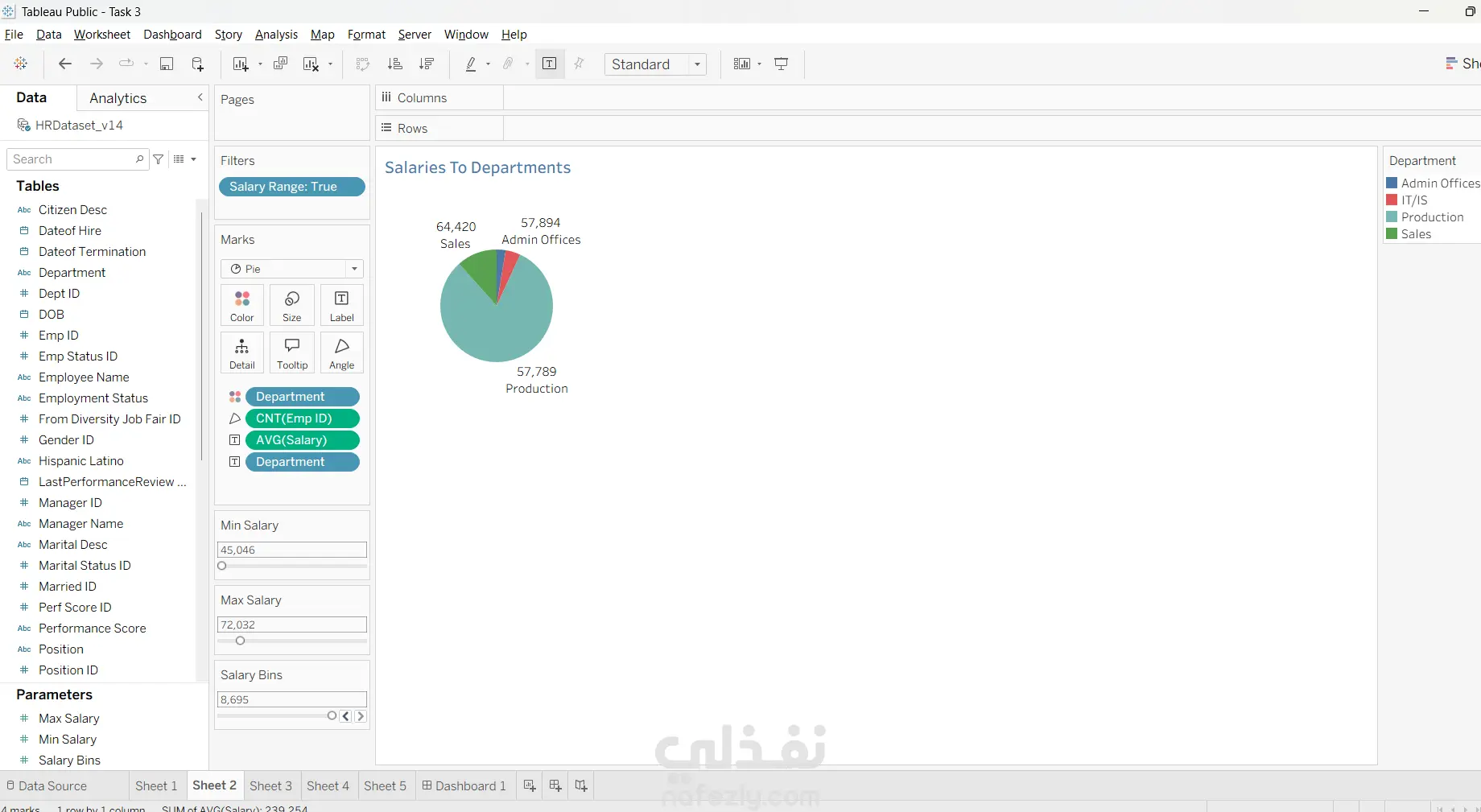
Task: Click the Salary Bins decrement arrow
Action: (x=346, y=716)
